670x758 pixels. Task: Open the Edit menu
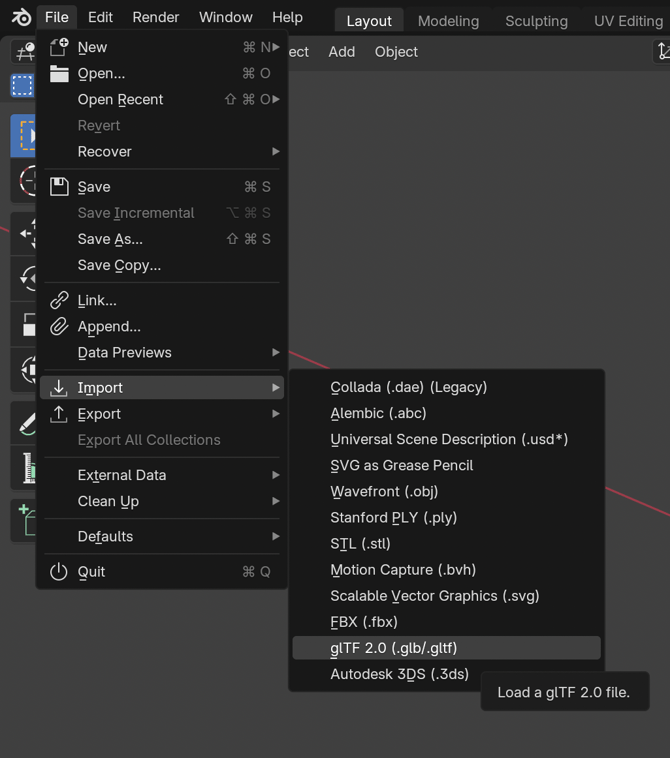(100, 17)
